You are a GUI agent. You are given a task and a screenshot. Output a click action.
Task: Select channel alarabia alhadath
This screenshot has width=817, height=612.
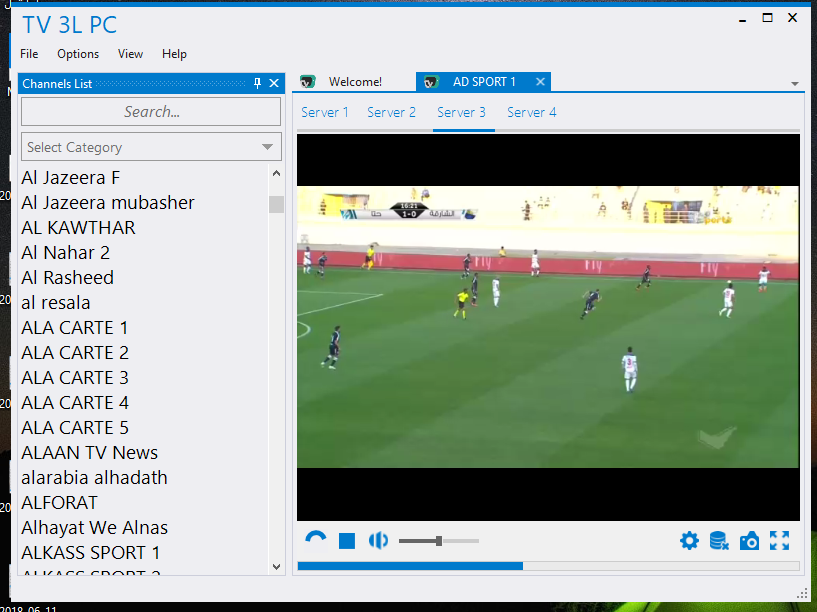(x=94, y=478)
